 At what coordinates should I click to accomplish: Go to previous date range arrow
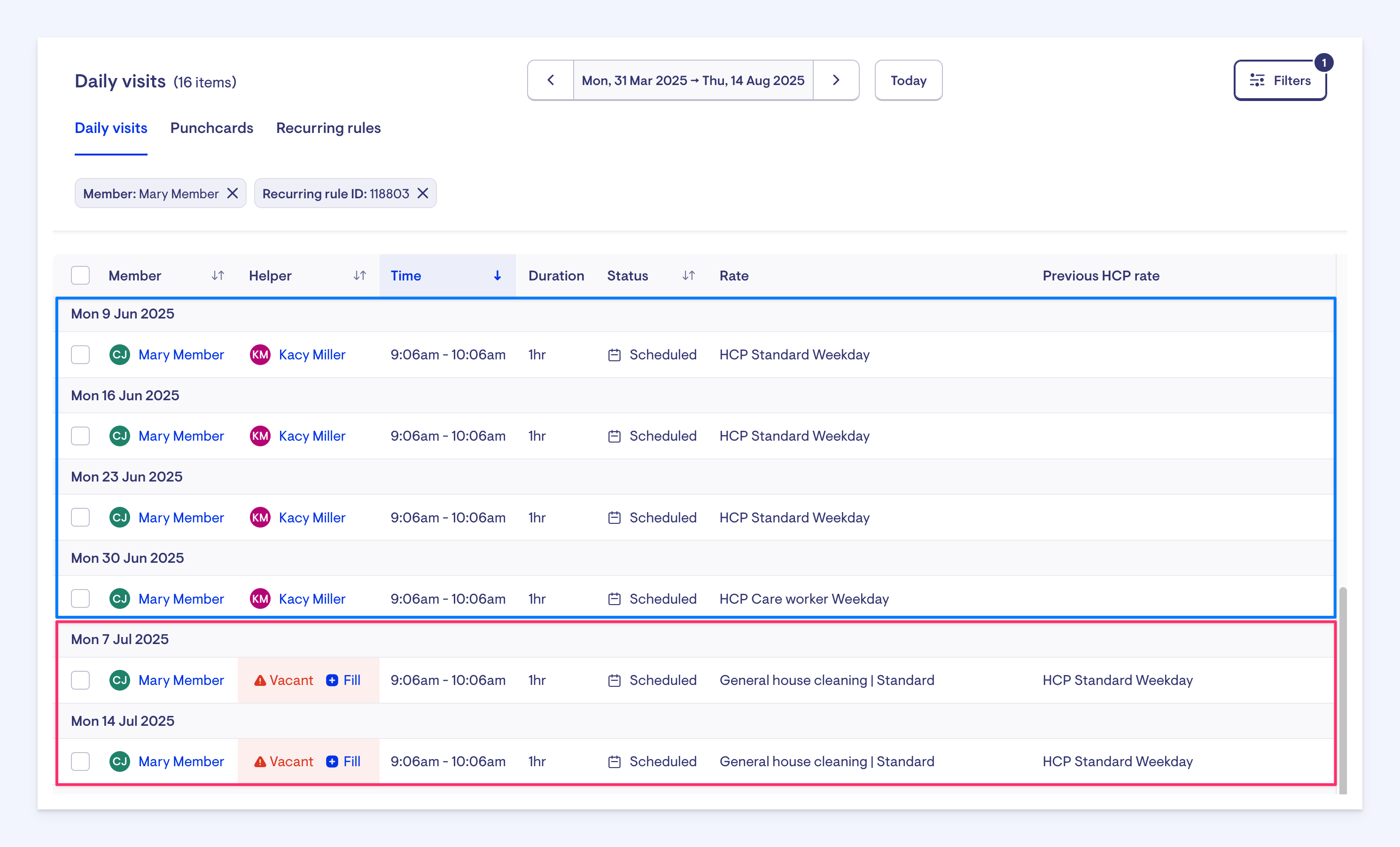[551, 80]
